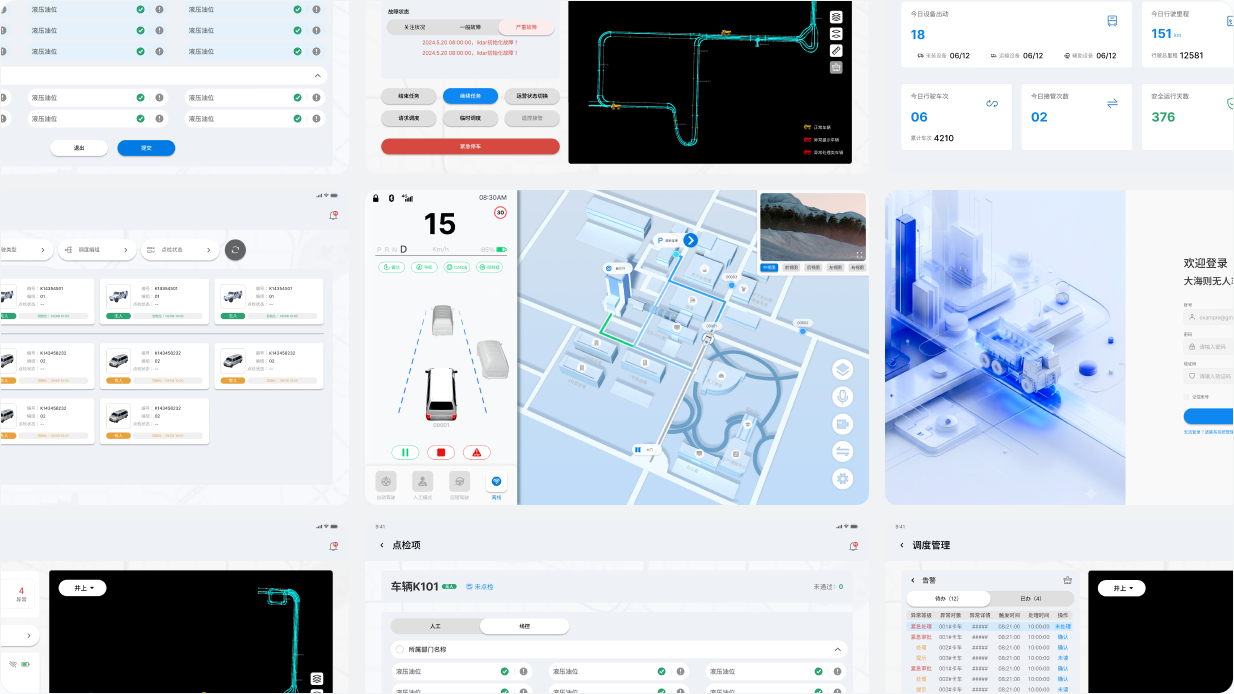Click the circular refresh button beside 点检状态
This screenshot has height=694, width=1234.
235,249
